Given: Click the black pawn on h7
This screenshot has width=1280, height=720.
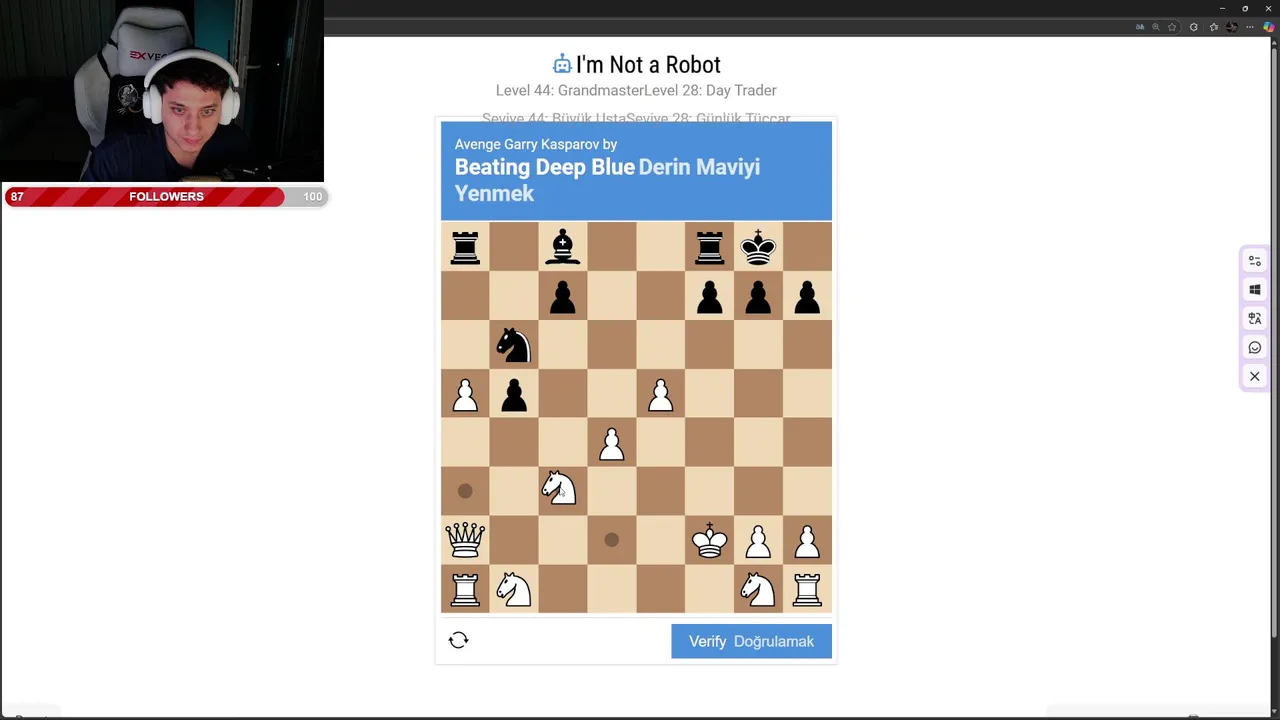Looking at the screenshot, I should tap(807, 296).
